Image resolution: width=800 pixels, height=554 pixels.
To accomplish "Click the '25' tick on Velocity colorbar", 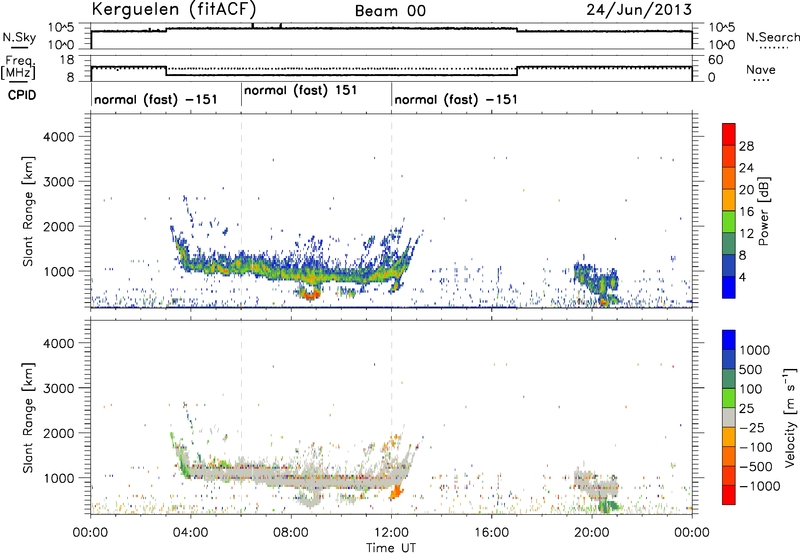I will coord(746,409).
